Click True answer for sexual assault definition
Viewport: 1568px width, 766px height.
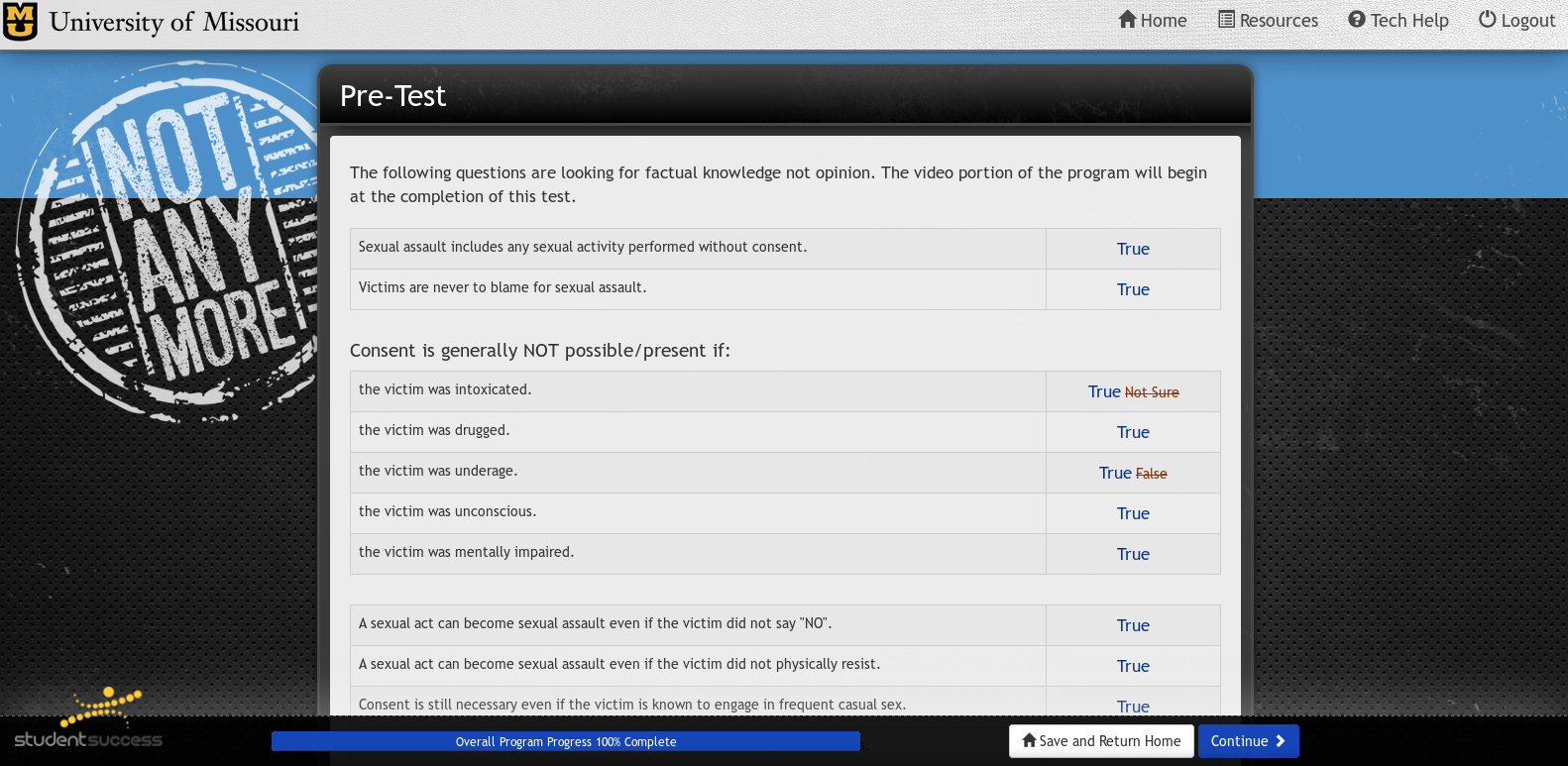pyautogui.click(x=1133, y=250)
